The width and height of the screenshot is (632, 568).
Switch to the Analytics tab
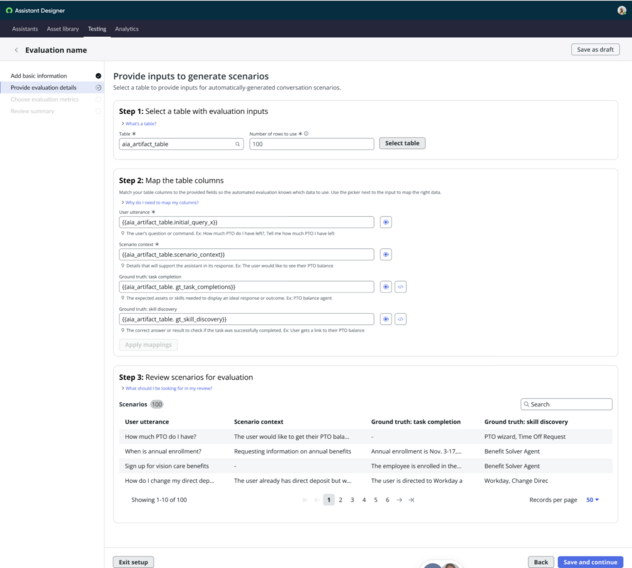click(x=127, y=29)
